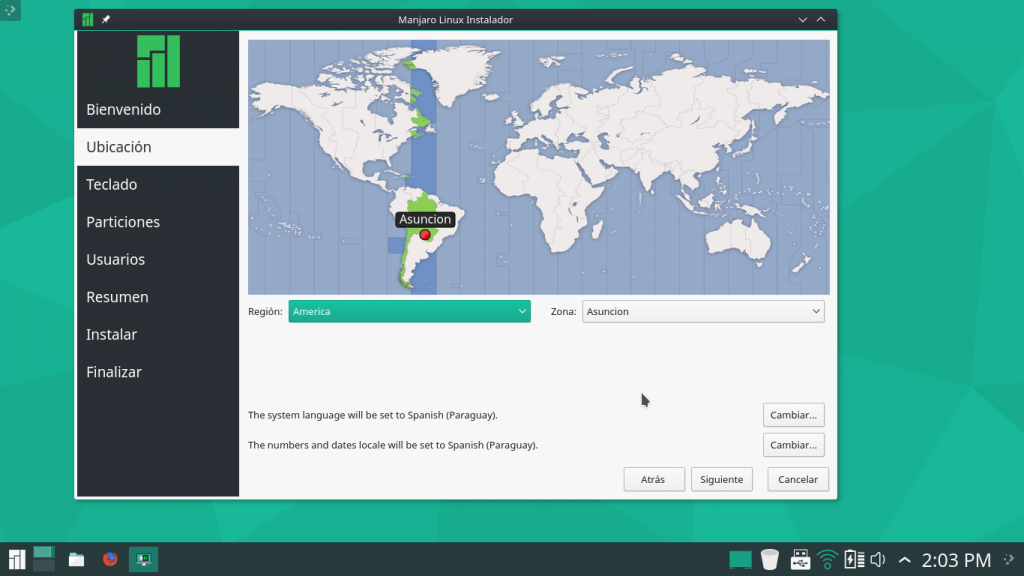
Task: Select the Finalizar step in the sidebar
Action: point(157,372)
